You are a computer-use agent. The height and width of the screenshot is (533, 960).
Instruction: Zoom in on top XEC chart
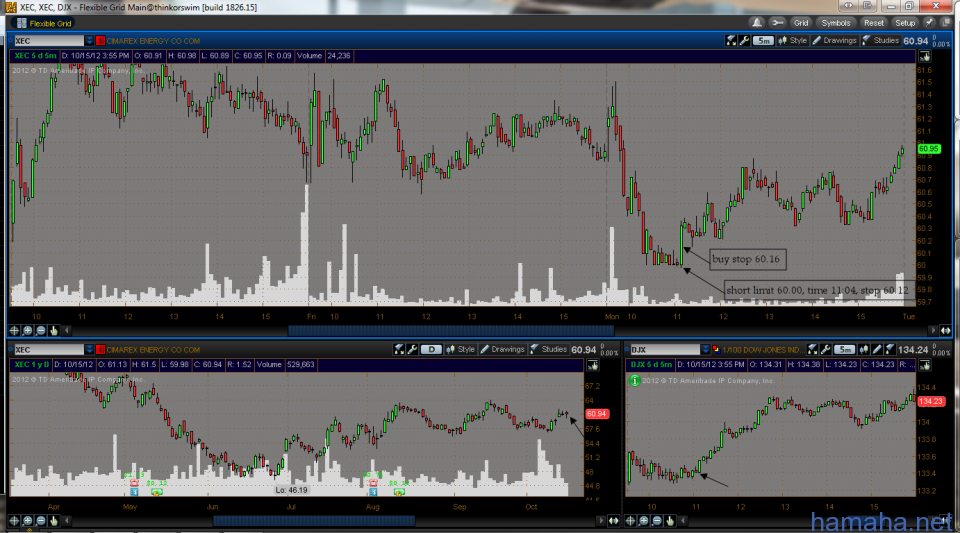(28, 330)
